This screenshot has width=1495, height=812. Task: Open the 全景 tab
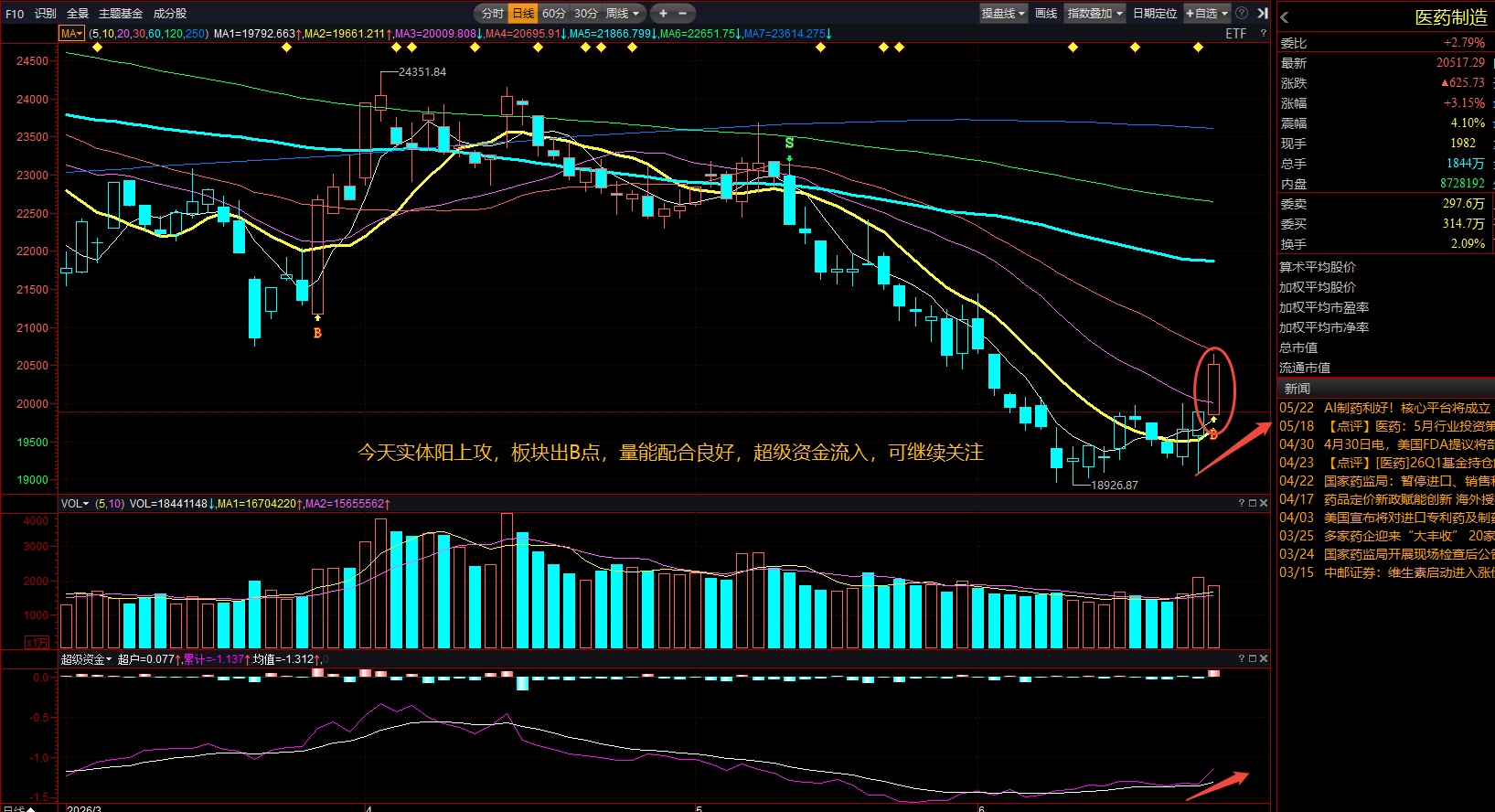pyautogui.click(x=78, y=14)
